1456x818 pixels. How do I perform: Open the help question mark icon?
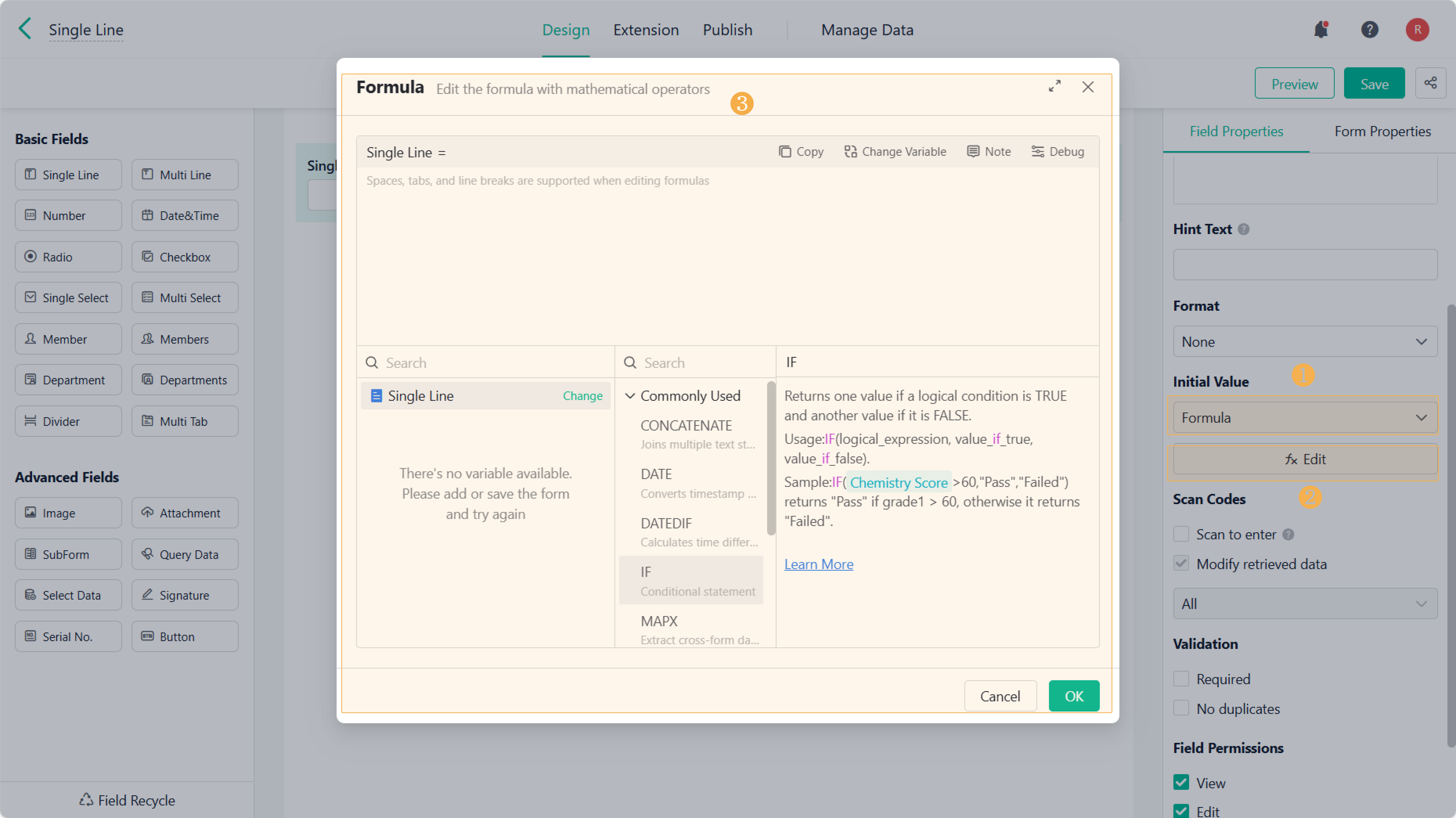click(x=1370, y=29)
